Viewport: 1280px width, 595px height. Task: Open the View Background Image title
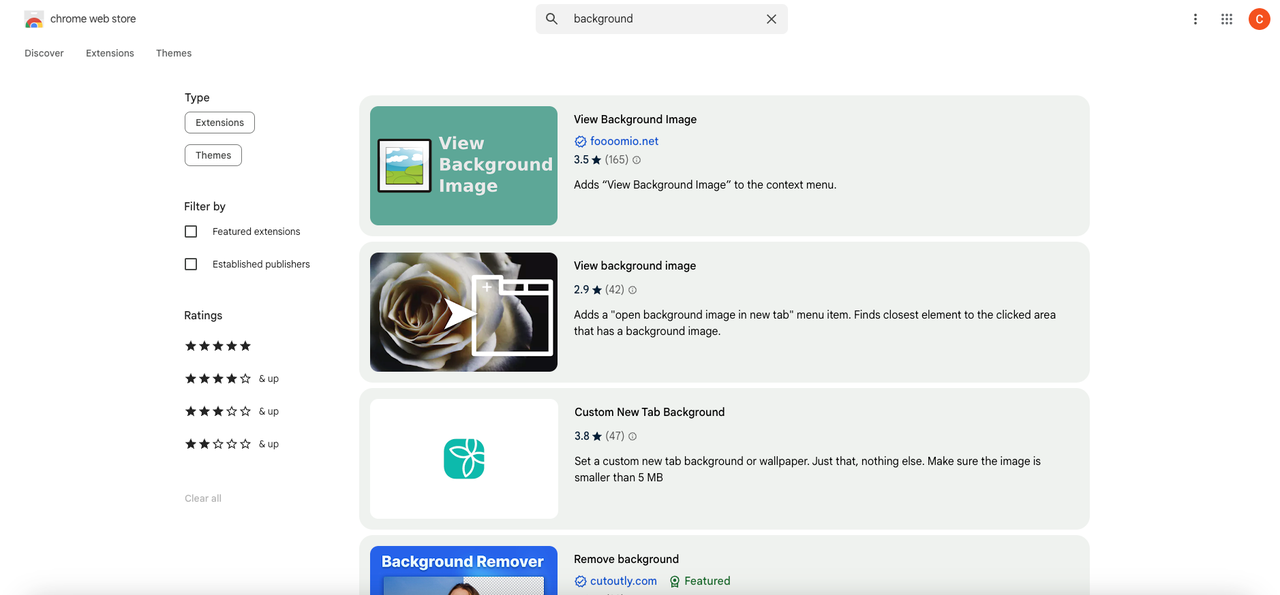(x=635, y=119)
